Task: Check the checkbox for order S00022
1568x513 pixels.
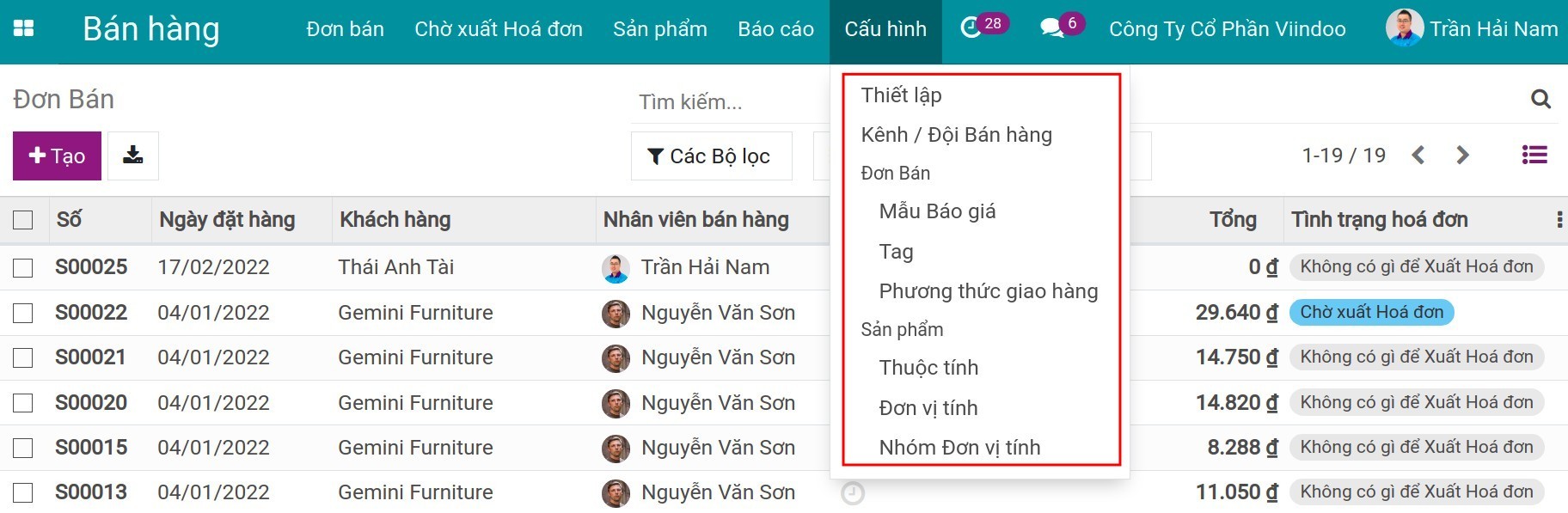Action: click(x=23, y=313)
